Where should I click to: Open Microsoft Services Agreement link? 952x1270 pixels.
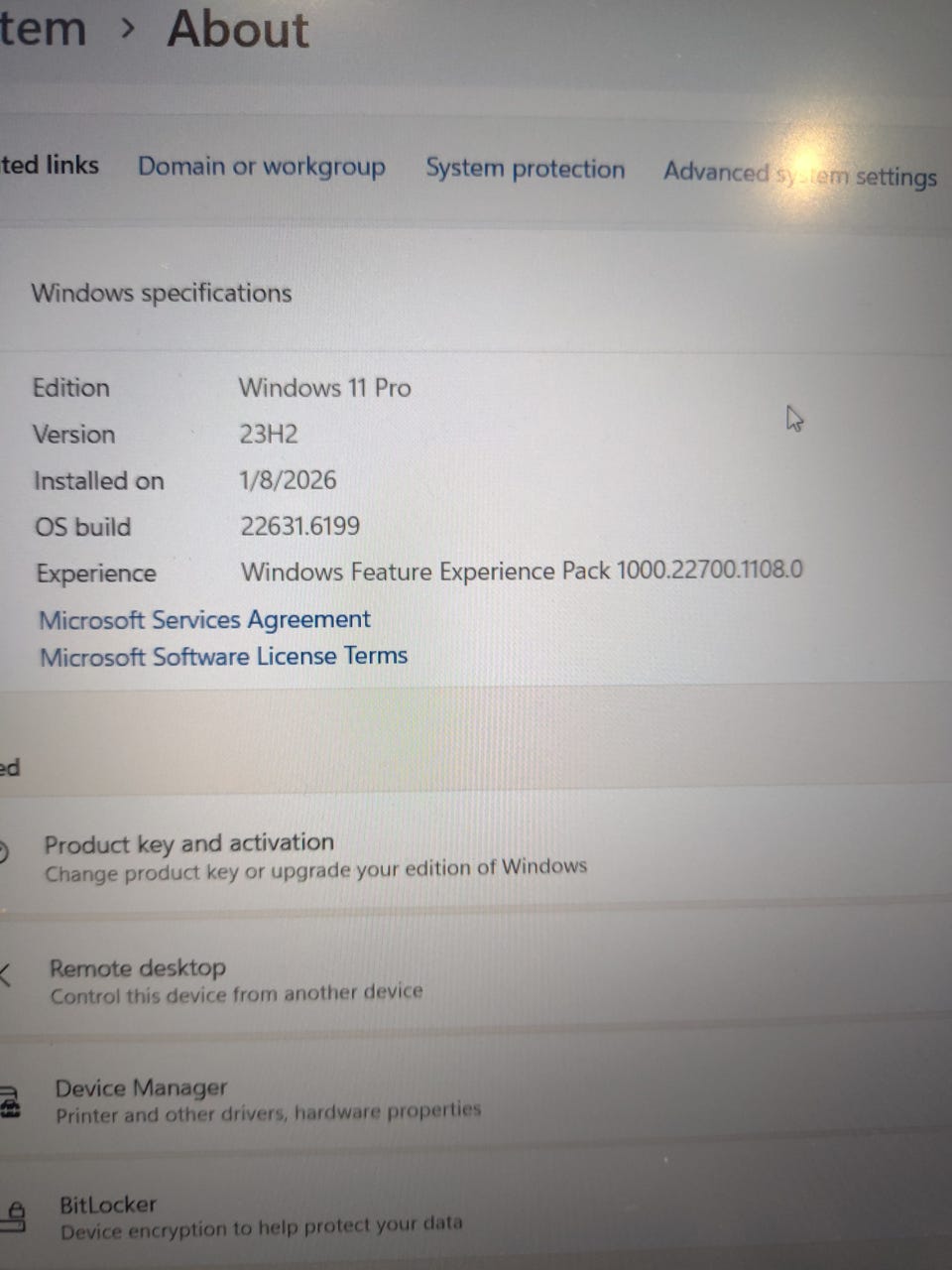[204, 620]
